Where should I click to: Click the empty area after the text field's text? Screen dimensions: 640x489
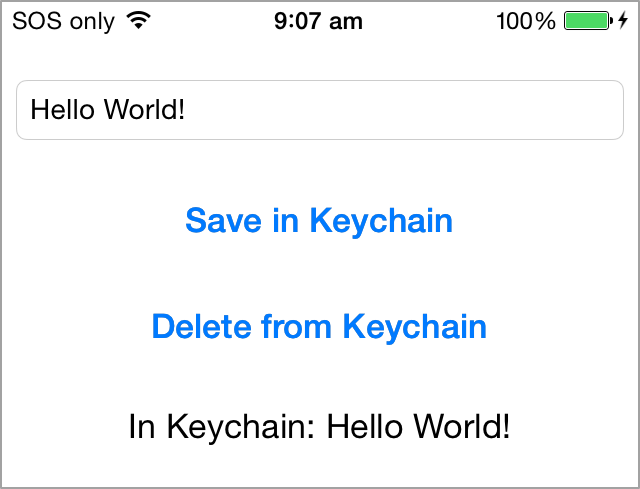[420, 109]
